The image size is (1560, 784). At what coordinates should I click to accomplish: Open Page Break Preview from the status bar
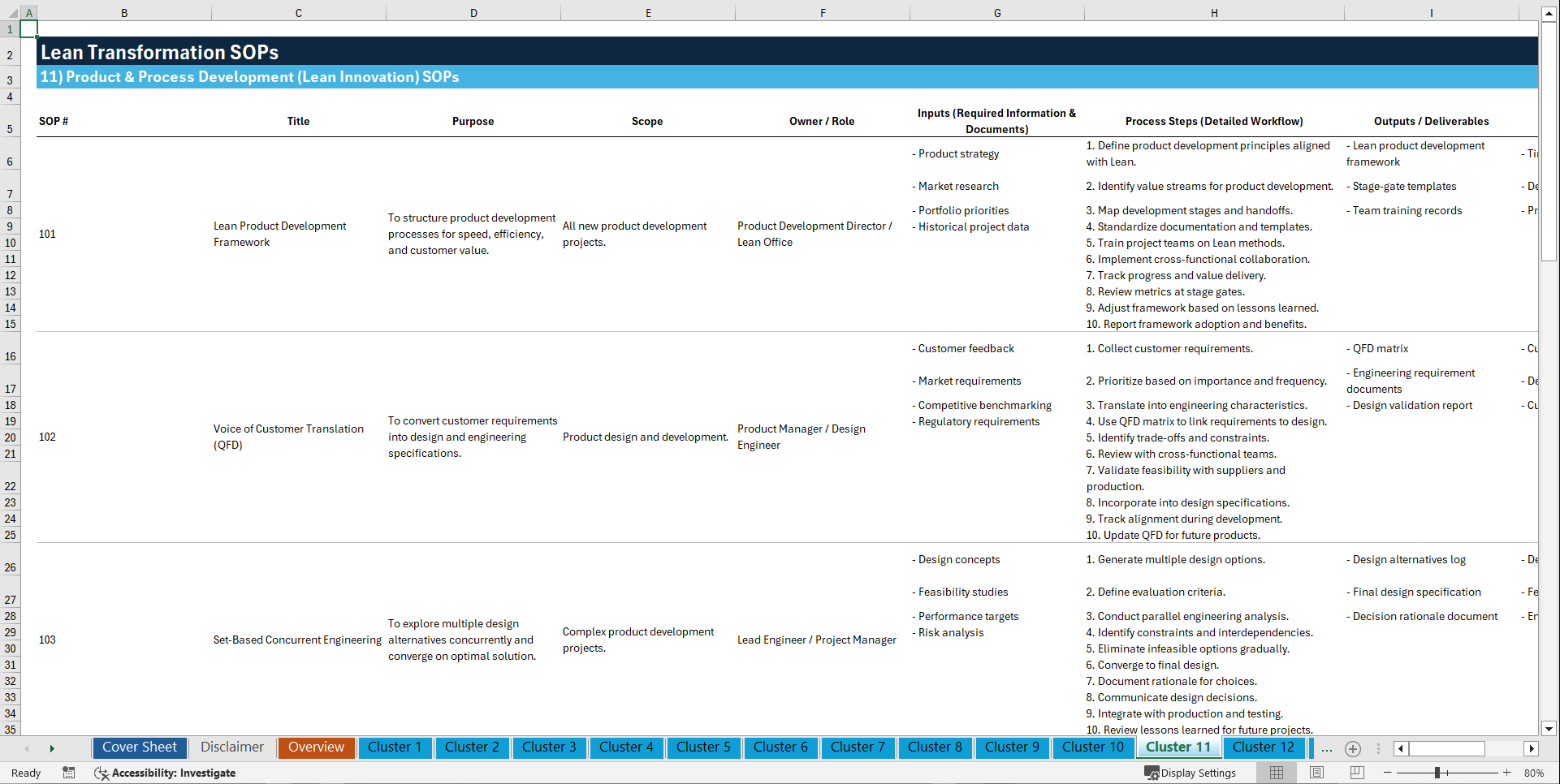coord(1357,773)
